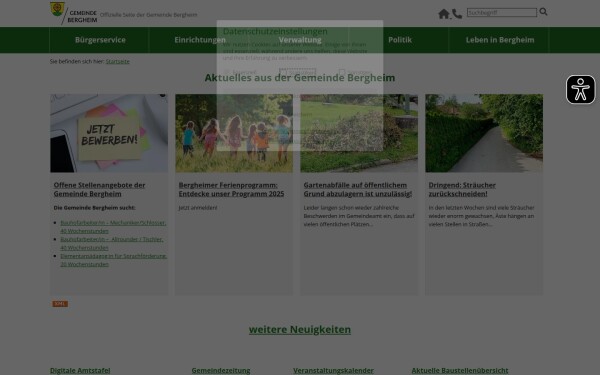The height and width of the screenshot is (375, 600).
Task: Click the Aktuelles aus der Gemeinde Bergheim heading
Action: coord(300,78)
